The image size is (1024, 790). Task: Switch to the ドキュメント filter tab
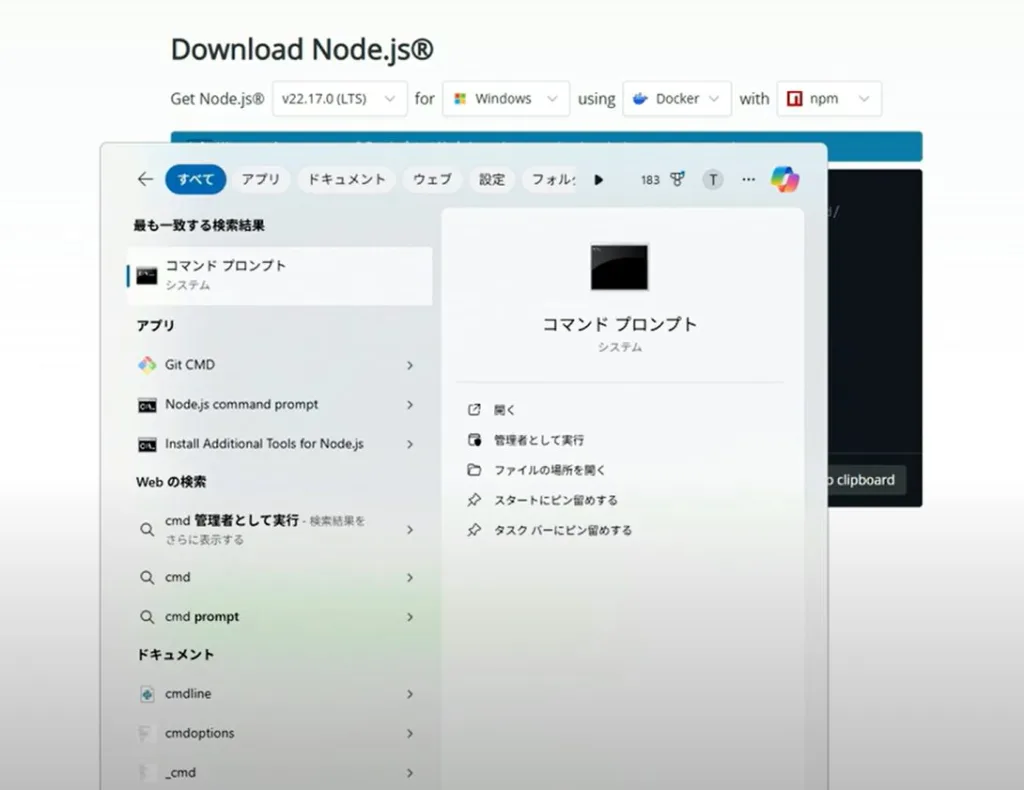(x=347, y=180)
